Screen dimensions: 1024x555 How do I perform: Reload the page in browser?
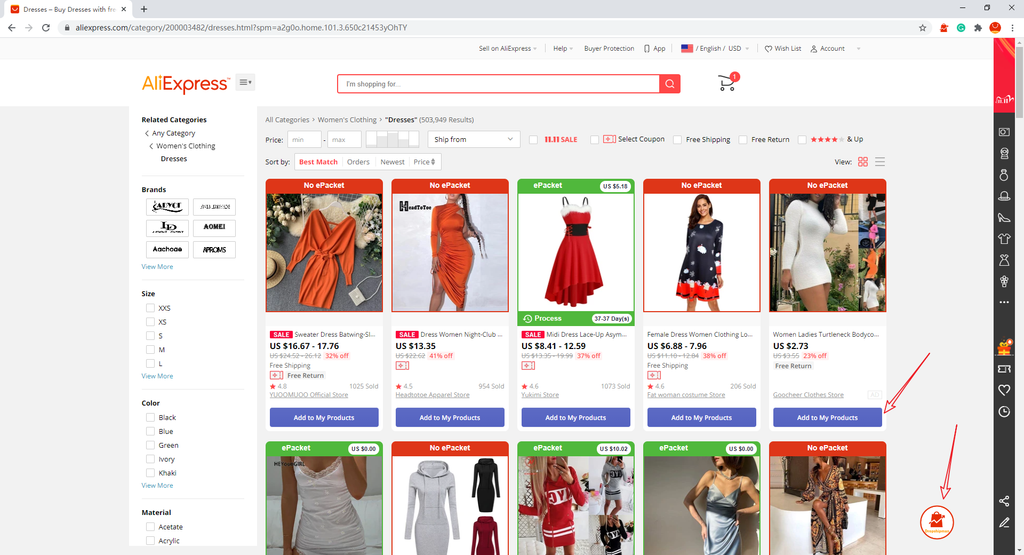pos(46,27)
